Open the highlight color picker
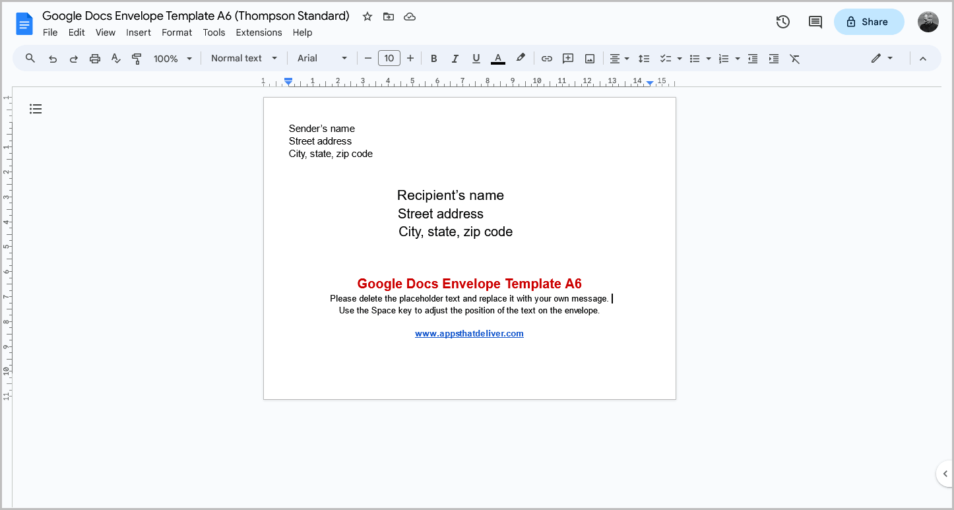954x510 pixels. point(520,58)
